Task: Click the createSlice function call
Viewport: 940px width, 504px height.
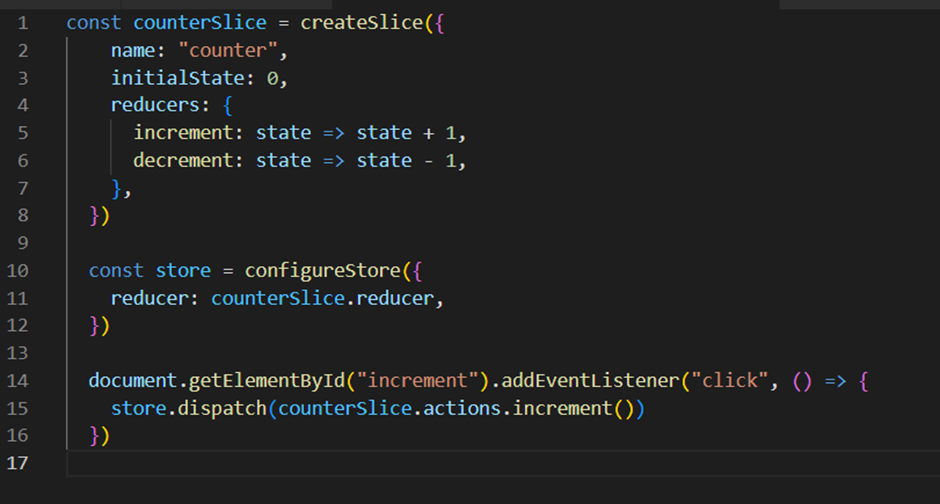Action: click(x=362, y=23)
